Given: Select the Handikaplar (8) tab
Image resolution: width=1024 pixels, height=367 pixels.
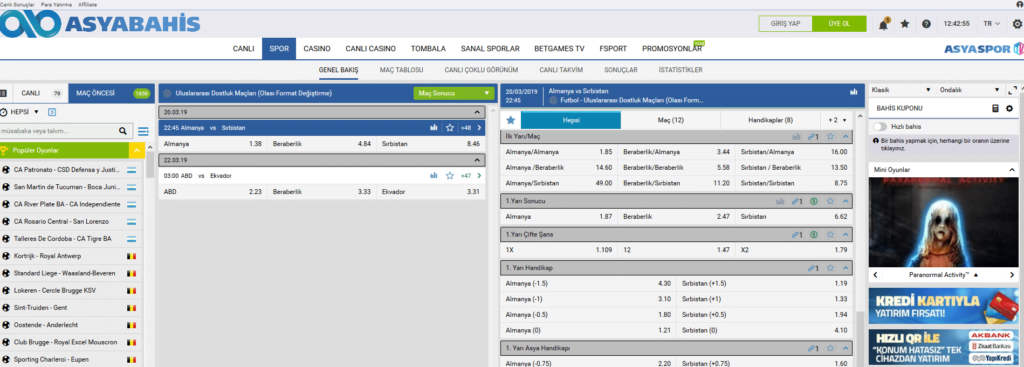Looking at the screenshot, I should 771,120.
